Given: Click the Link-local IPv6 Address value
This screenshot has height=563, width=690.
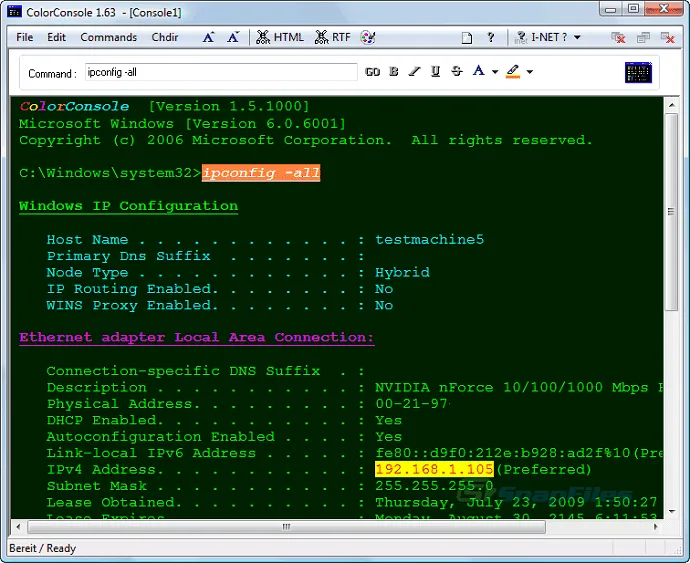Looking at the screenshot, I should (518, 453).
